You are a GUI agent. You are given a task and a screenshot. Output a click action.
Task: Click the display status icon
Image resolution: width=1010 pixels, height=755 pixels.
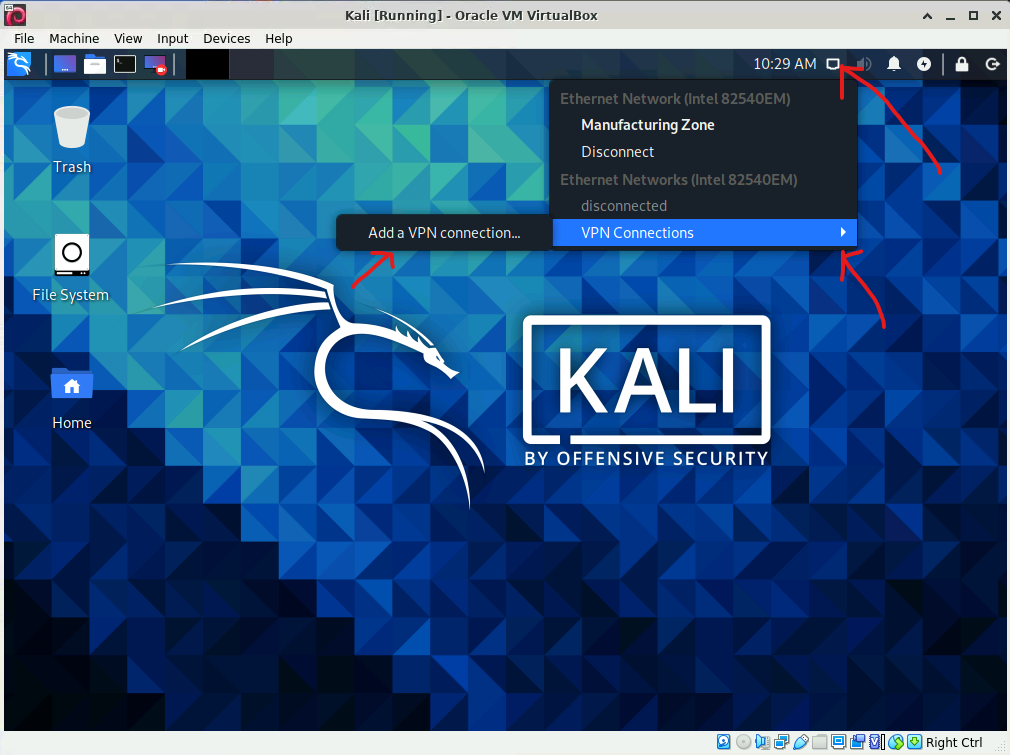pyautogui.click(x=839, y=742)
